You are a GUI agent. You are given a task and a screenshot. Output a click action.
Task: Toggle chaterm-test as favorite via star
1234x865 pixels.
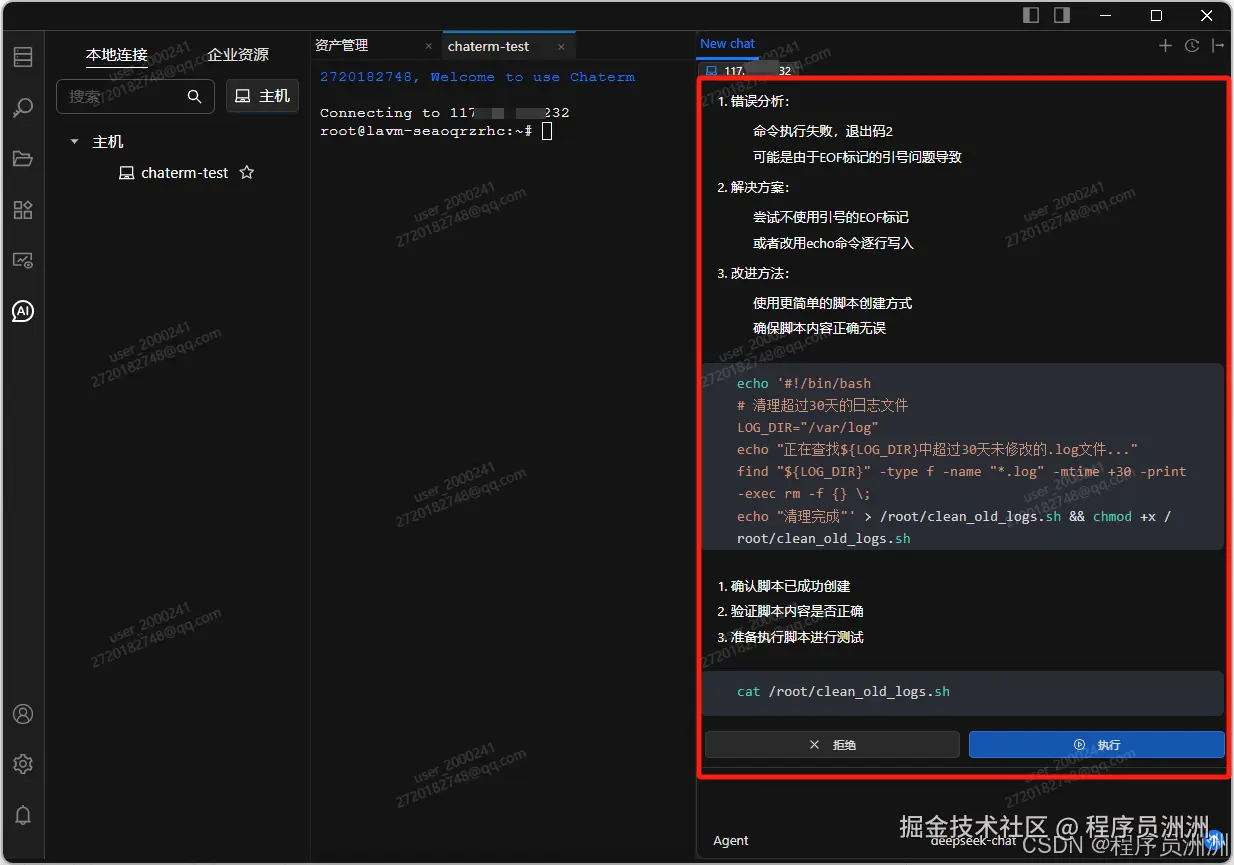[246, 172]
